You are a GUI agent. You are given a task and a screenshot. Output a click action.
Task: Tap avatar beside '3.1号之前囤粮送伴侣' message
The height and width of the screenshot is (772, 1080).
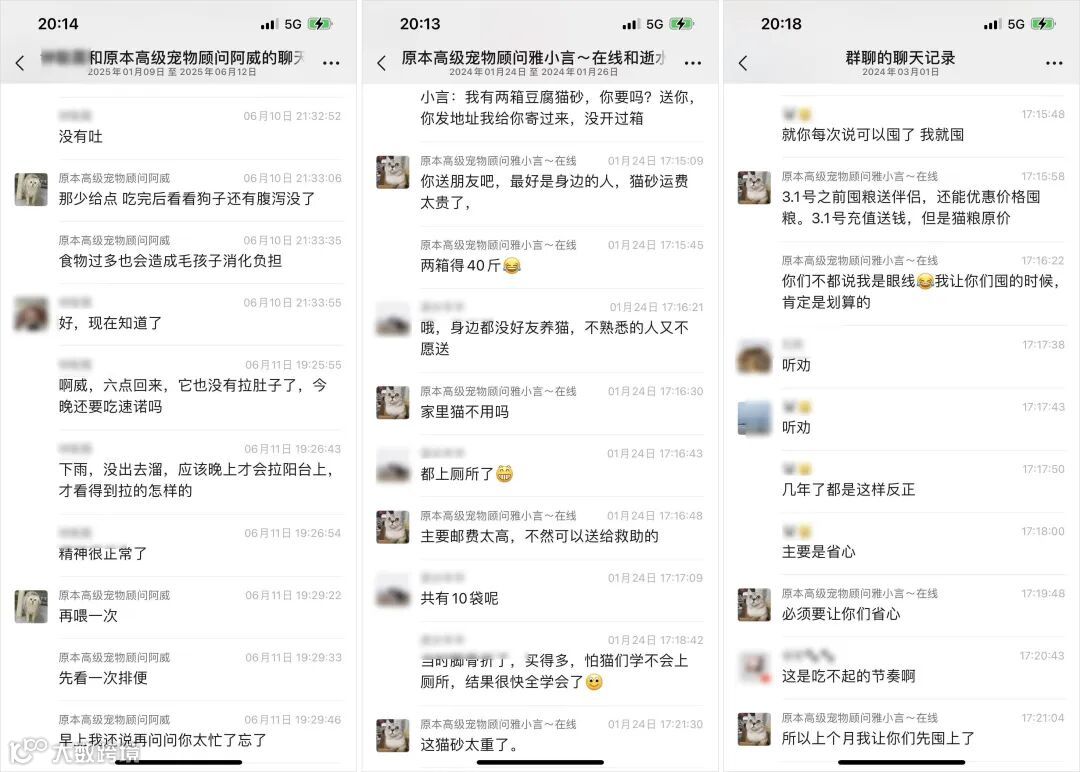click(754, 187)
